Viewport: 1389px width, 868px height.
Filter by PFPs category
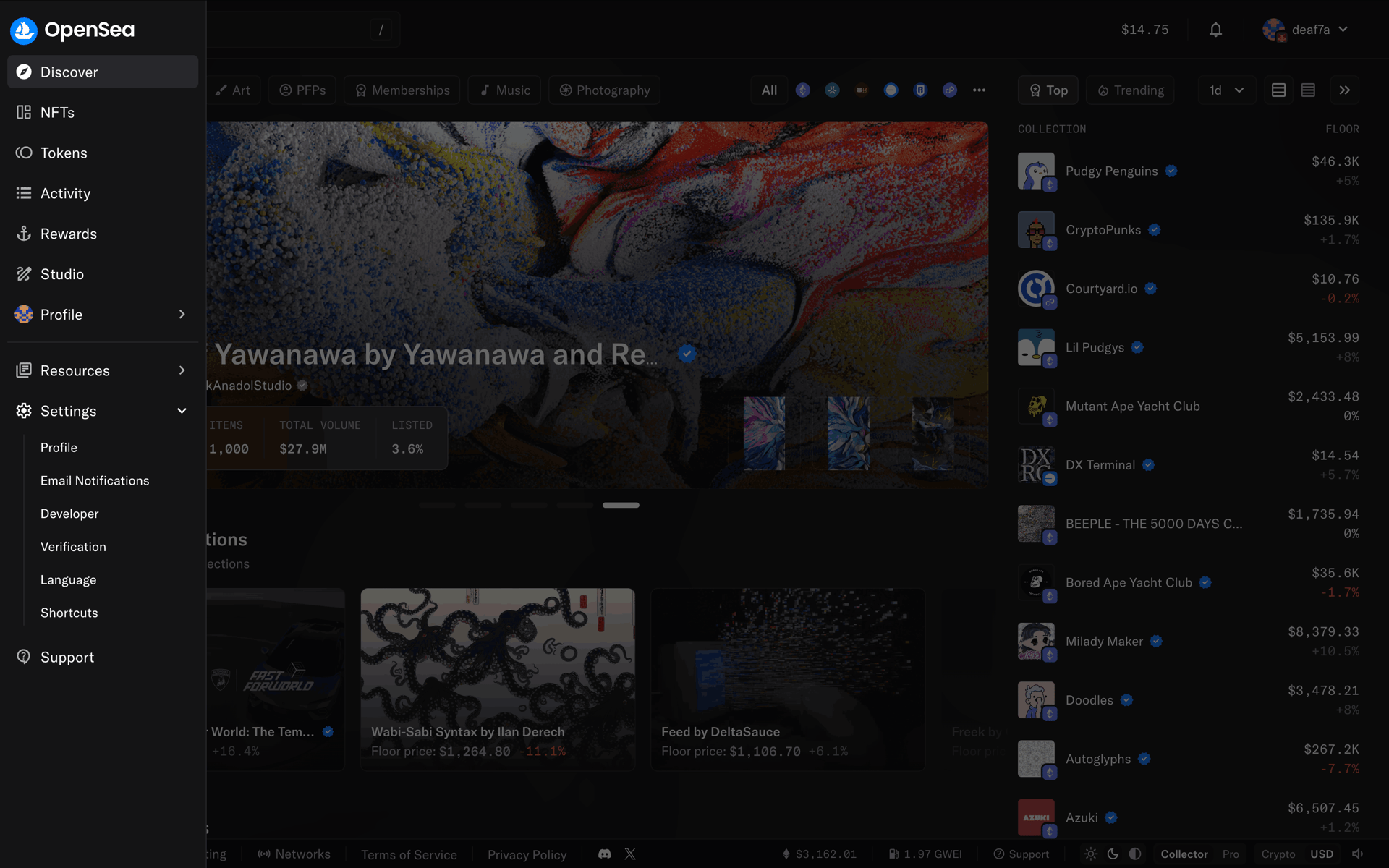pyautogui.click(x=302, y=90)
